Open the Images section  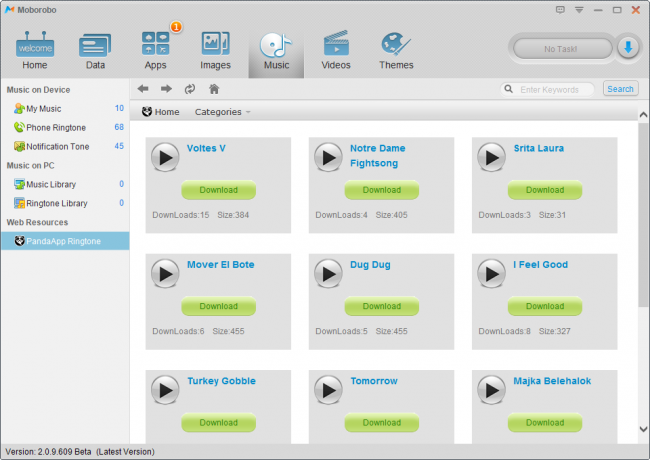click(x=215, y=51)
